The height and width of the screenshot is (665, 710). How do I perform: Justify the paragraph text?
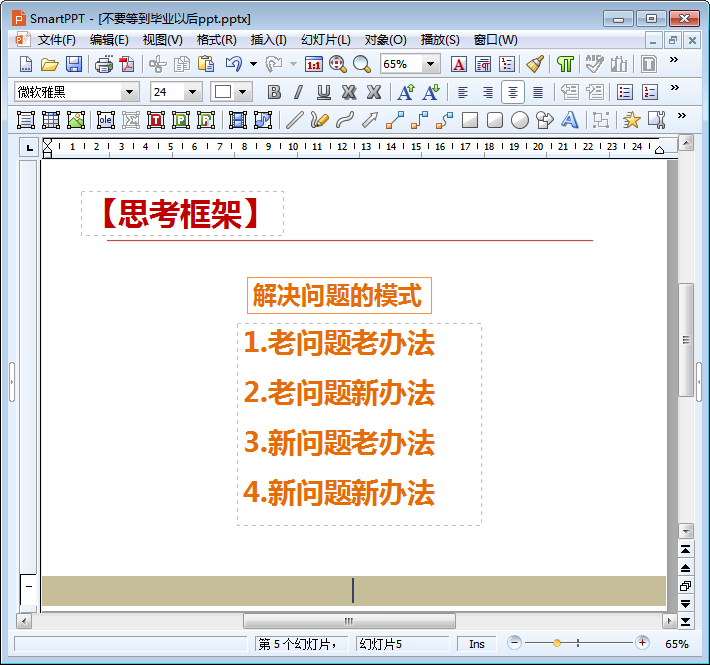click(x=538, y=92)
